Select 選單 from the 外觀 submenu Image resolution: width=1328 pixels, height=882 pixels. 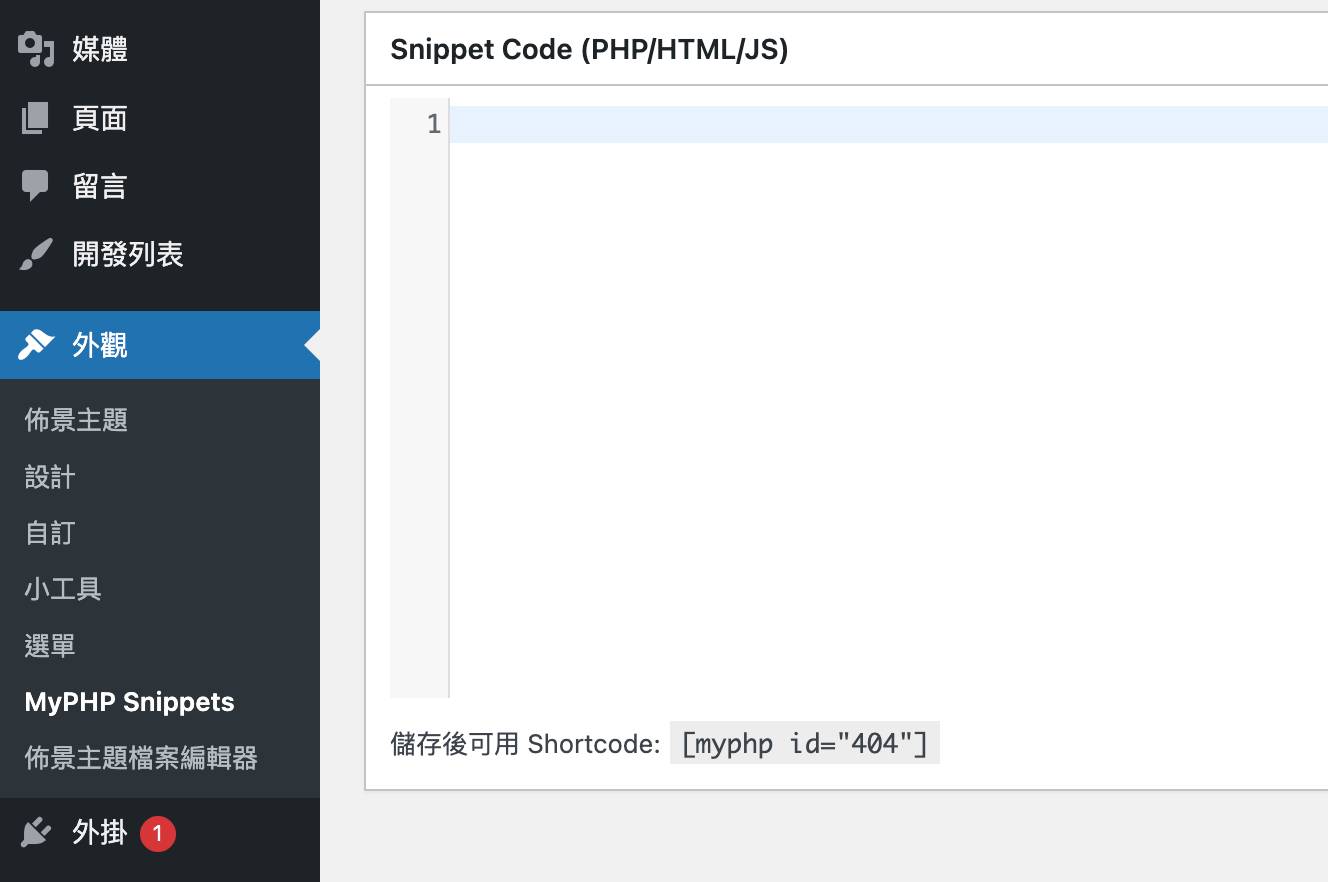50,646
